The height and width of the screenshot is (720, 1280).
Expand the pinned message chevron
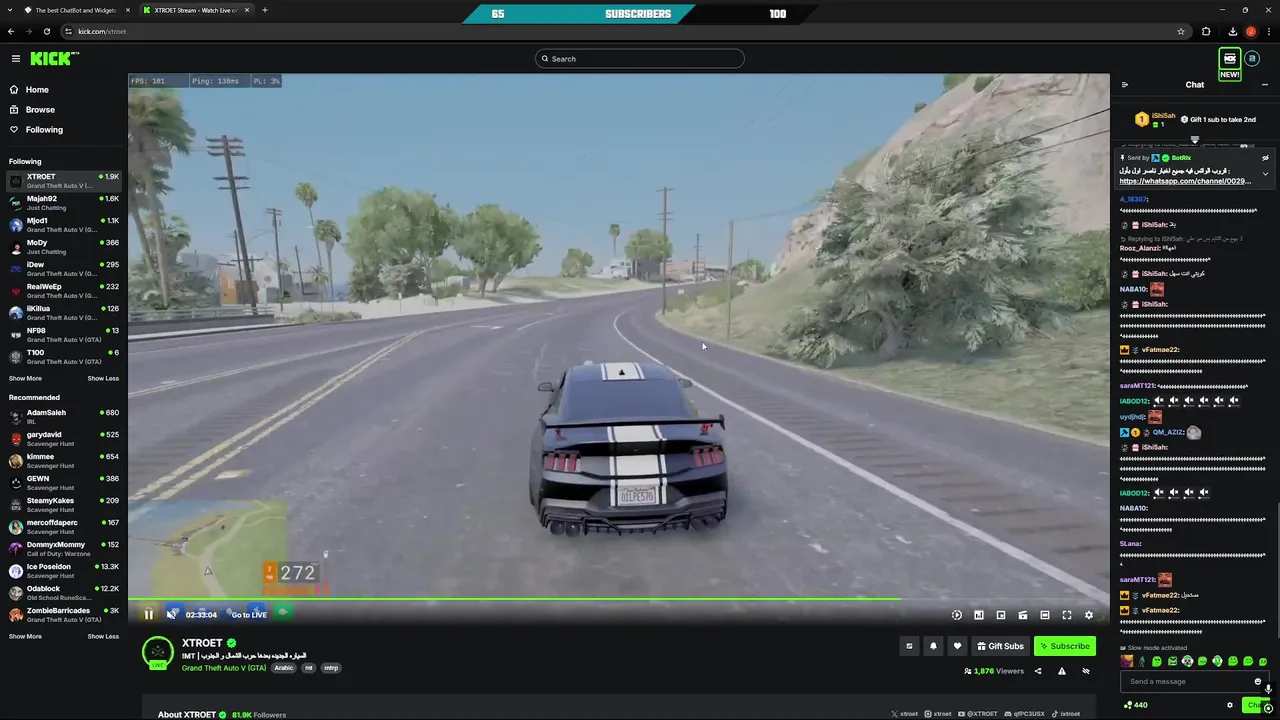point(1265,174)
